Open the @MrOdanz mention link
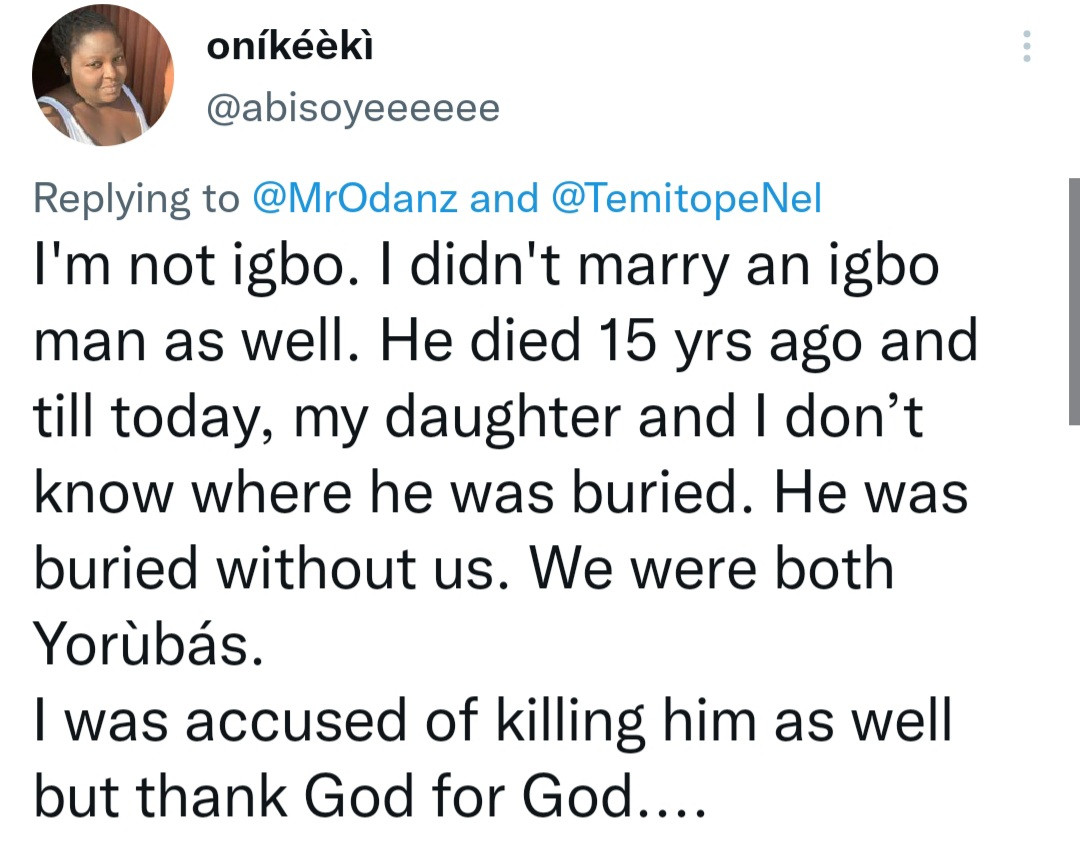1080x843 pixels. (x=355, y=198)
